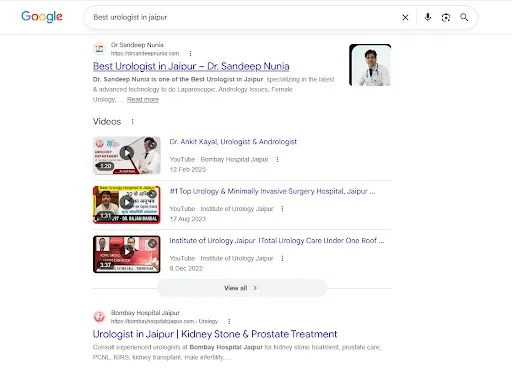Open options menu for the Bombay Hospital Jaipur video
This screenshot has height=370, width=512.
click(277, 159)
